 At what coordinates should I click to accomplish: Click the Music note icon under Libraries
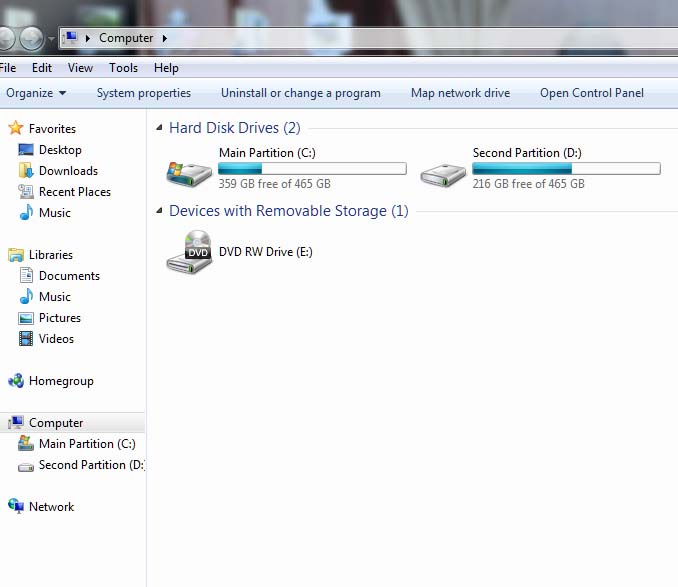coord(26,296)
